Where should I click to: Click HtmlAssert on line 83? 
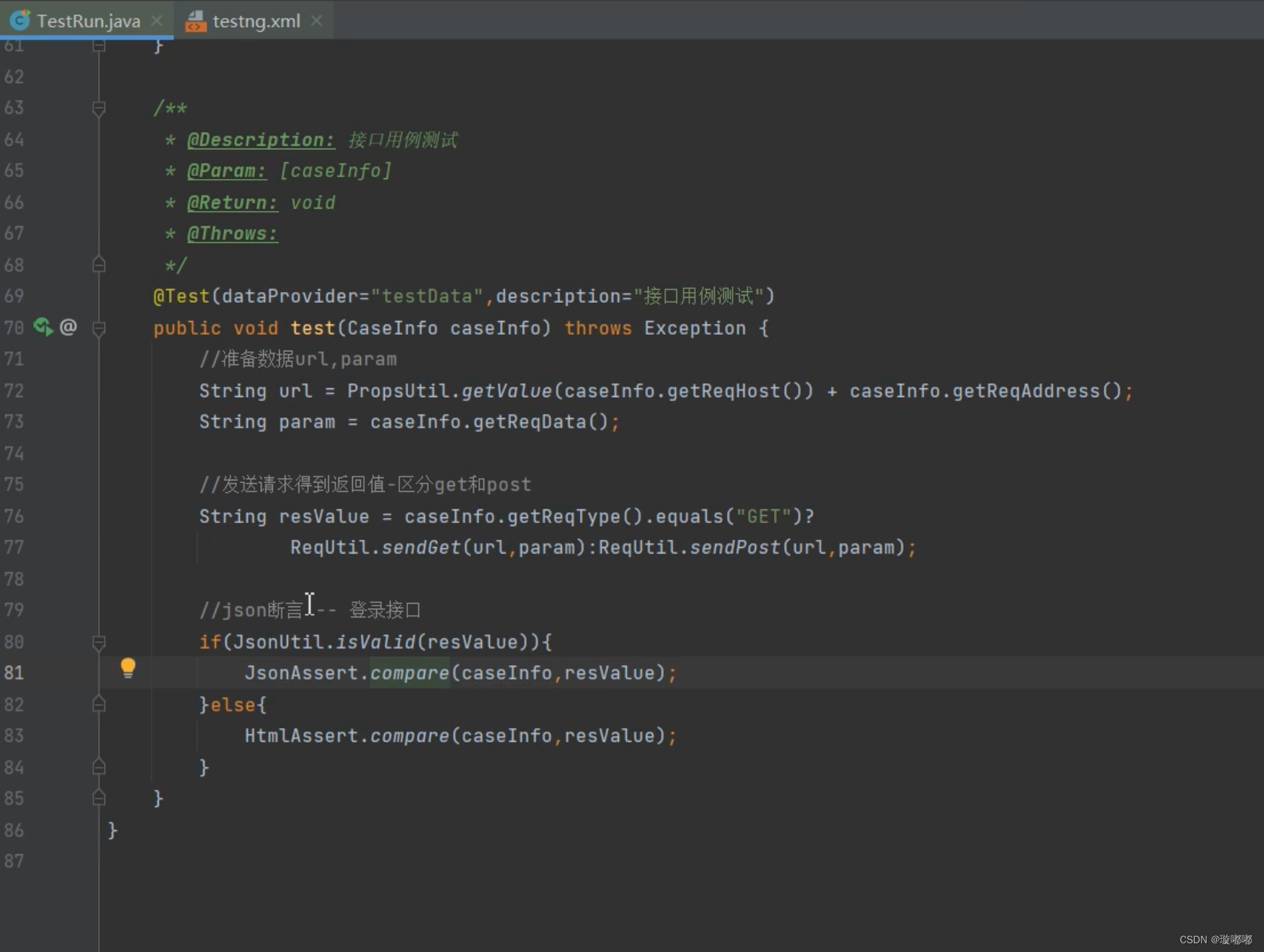[302, 735]
